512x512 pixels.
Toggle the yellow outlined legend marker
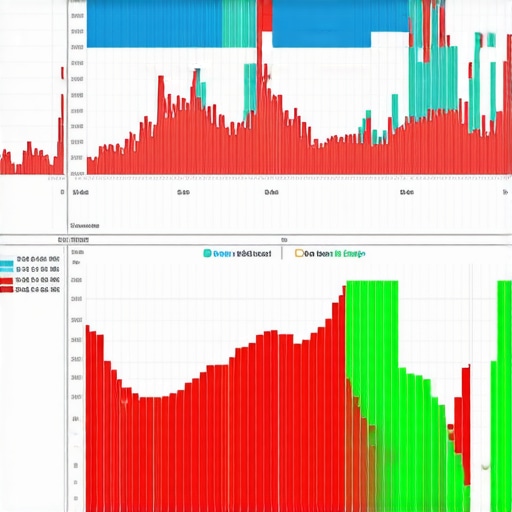coord(299,253)
